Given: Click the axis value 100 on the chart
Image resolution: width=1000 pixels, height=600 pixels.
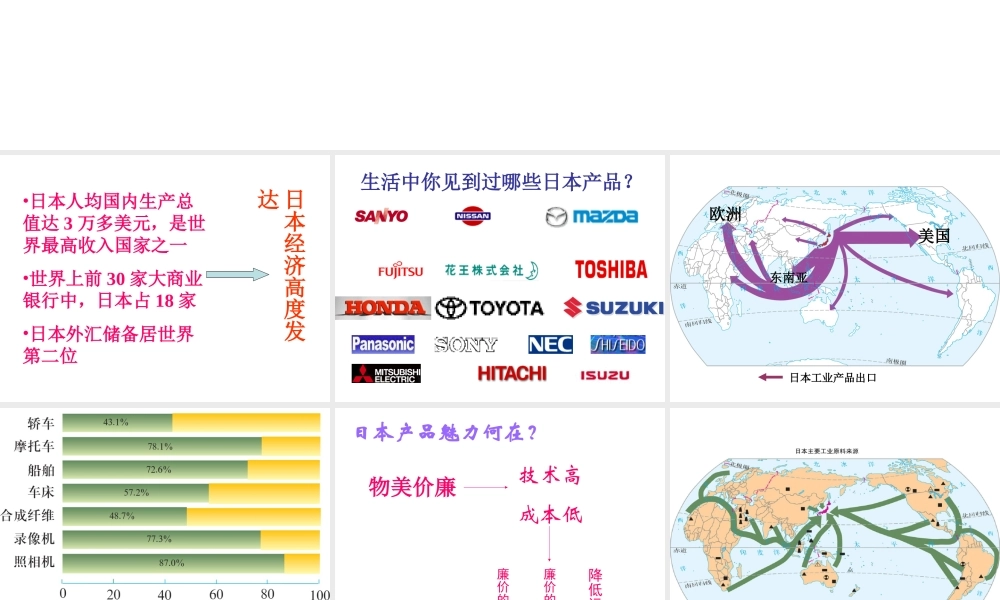Looking at the screenshot, I should (x=320, y=594).
